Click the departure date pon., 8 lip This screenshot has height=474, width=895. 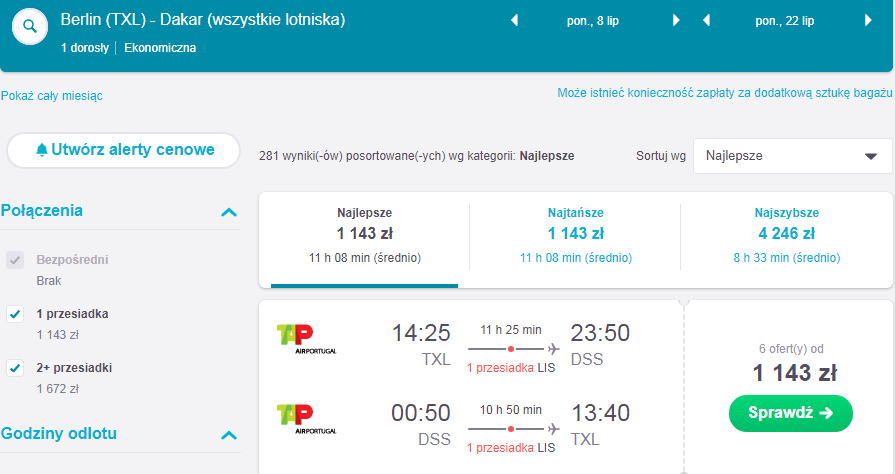(592, 21)
